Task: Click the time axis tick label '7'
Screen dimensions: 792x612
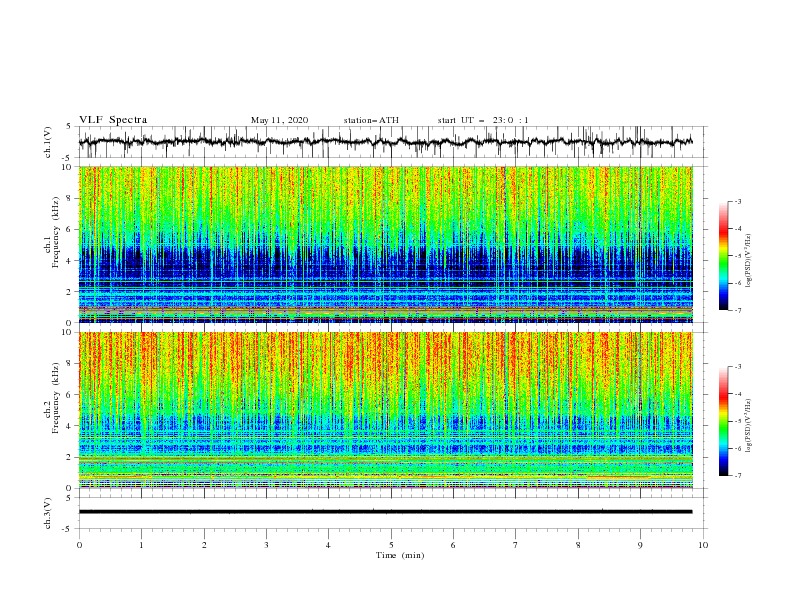Action: pyautogui.click(x=516, y=545)
